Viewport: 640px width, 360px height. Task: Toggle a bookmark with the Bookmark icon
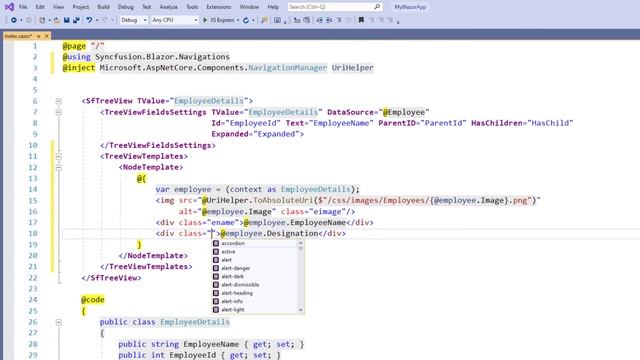[361, 20]
